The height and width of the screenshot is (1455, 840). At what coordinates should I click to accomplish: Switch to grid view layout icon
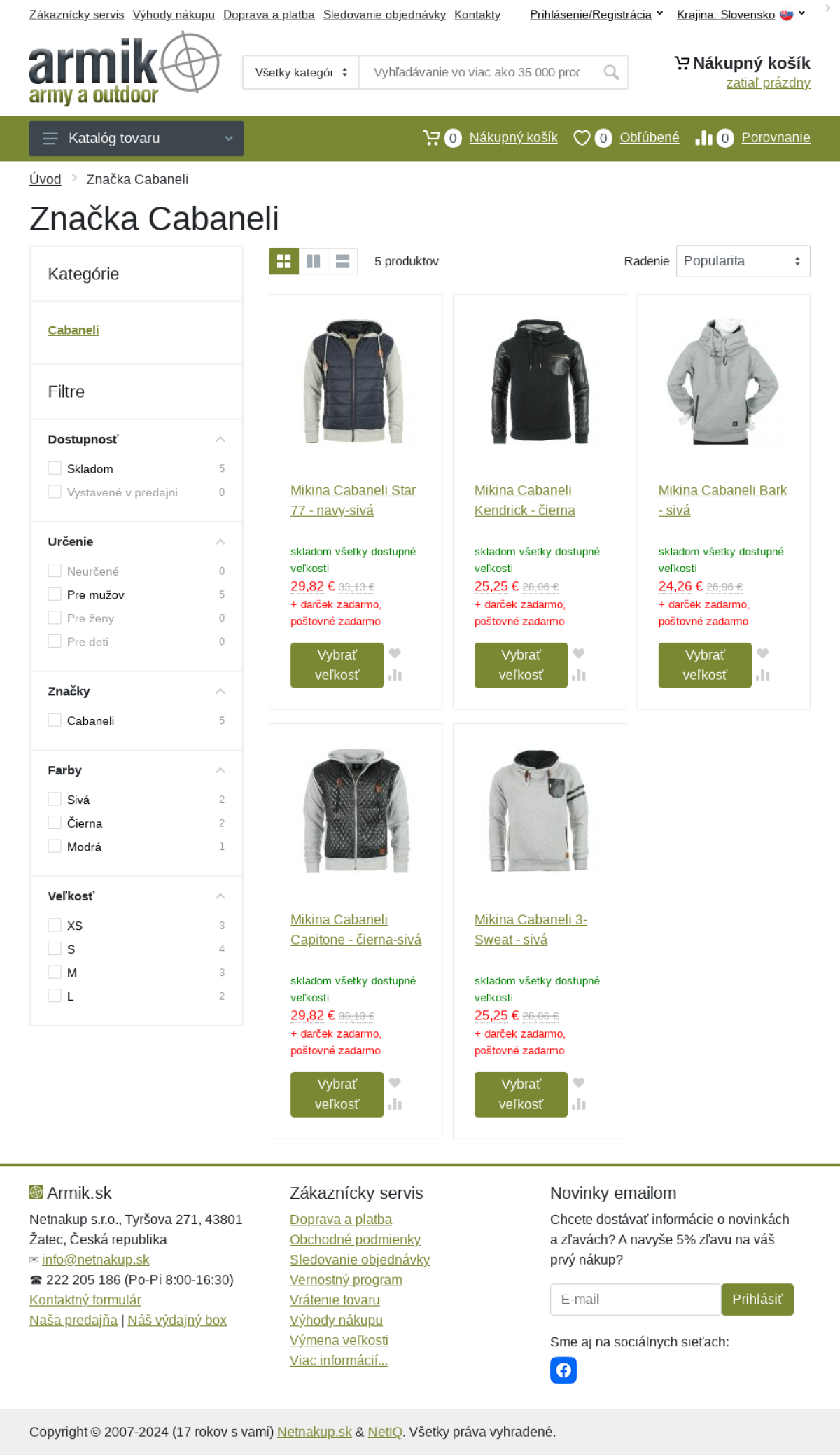pyautogui.click(x=283, y=261)
